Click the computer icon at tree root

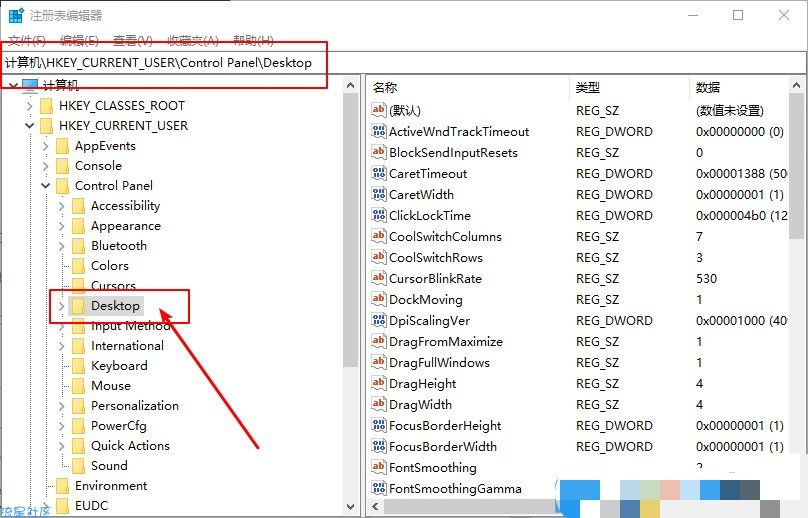tap(30, 86)
